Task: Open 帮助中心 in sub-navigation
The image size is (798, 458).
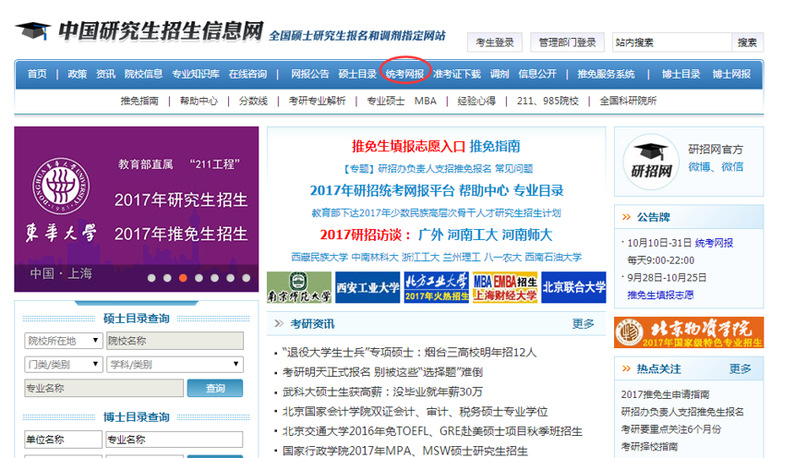Action: 199,101
